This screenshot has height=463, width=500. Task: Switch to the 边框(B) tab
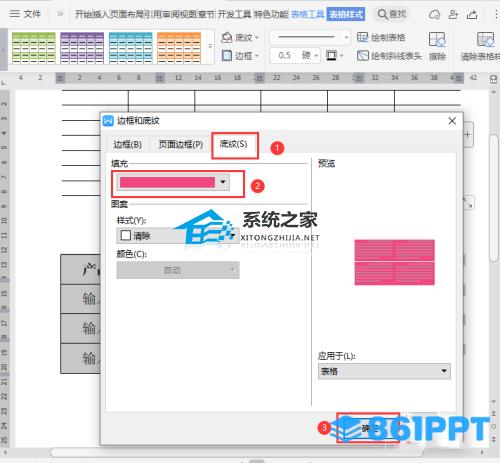click(128, 144)
